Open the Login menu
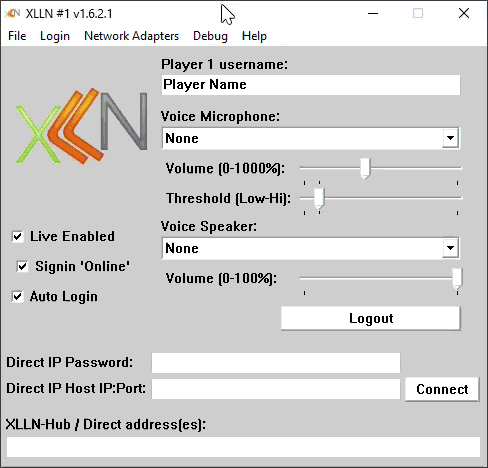 (55, 36)
